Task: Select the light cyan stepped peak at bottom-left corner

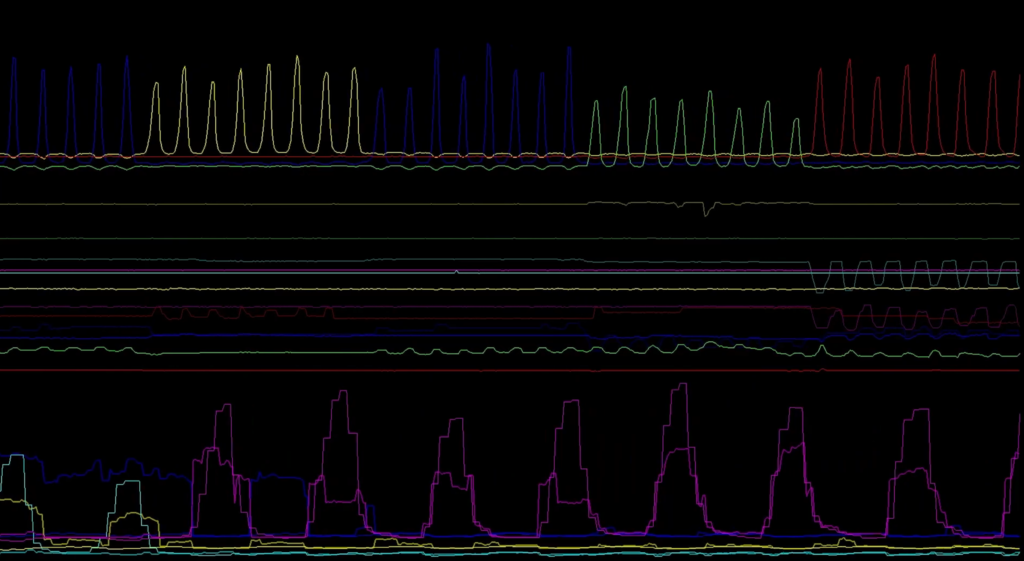Action: [x=14, y=457]
